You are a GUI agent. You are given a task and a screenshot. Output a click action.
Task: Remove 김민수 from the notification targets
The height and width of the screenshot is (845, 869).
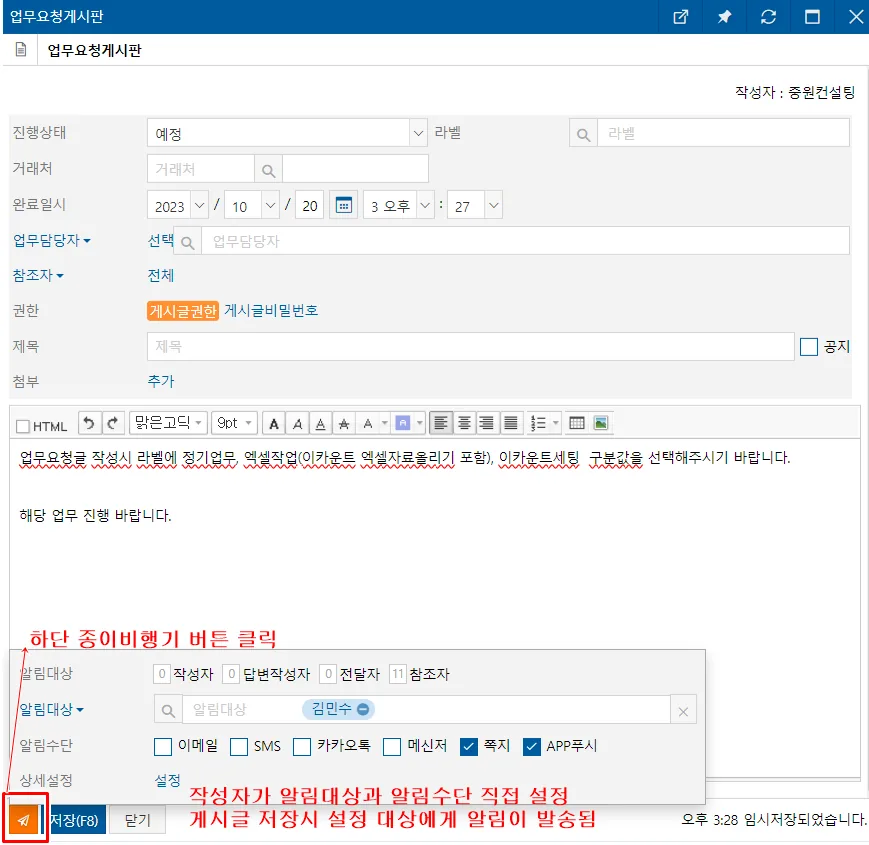point(363,709)
